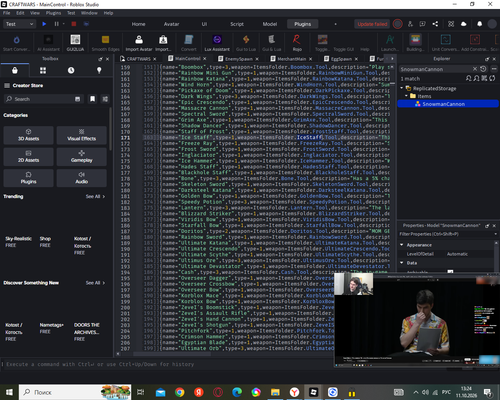Open the Test mode dropdown
This screenshot has height=400, width=500.
pos(19,24)
